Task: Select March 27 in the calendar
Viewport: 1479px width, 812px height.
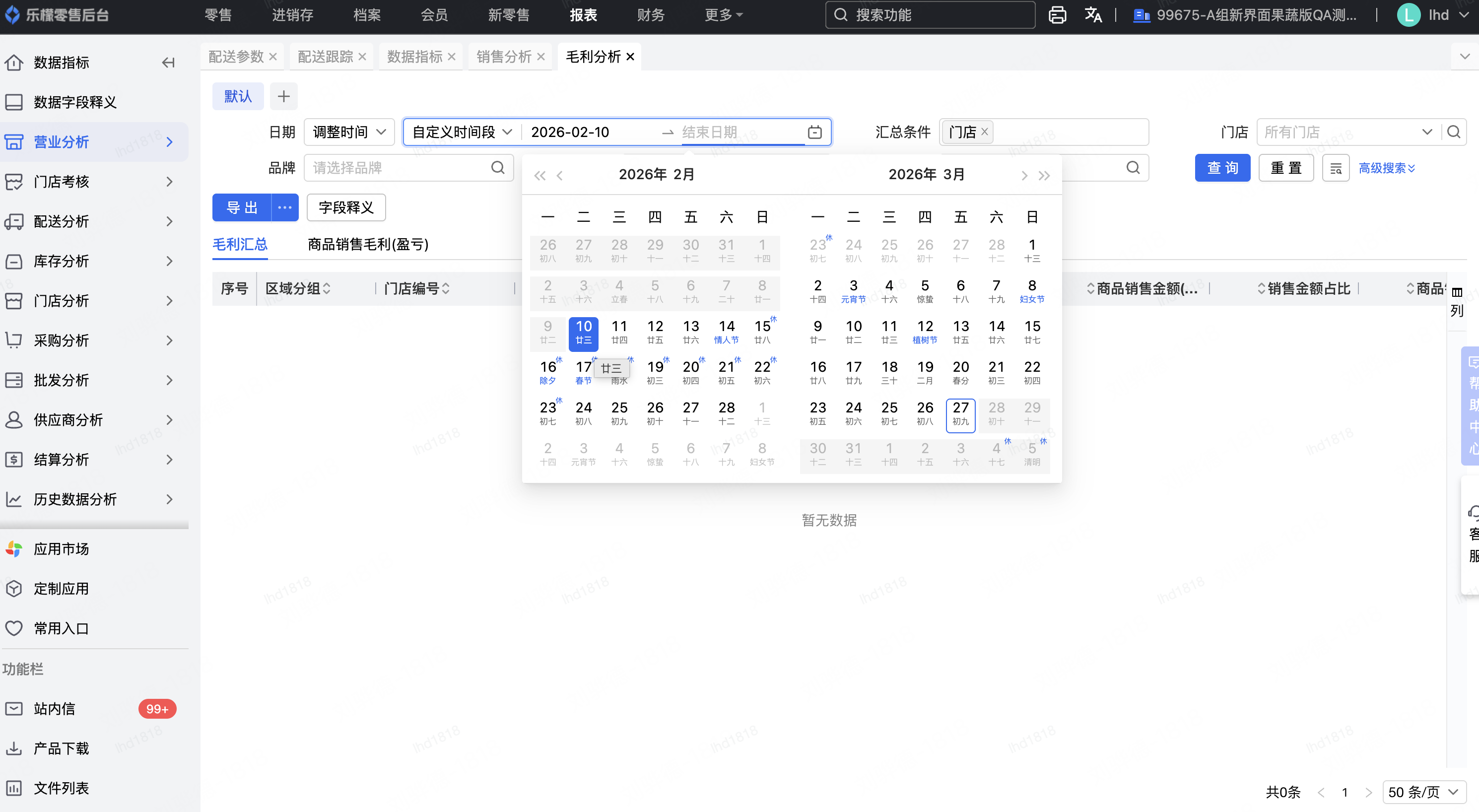Action: click(x=960, y=413)
